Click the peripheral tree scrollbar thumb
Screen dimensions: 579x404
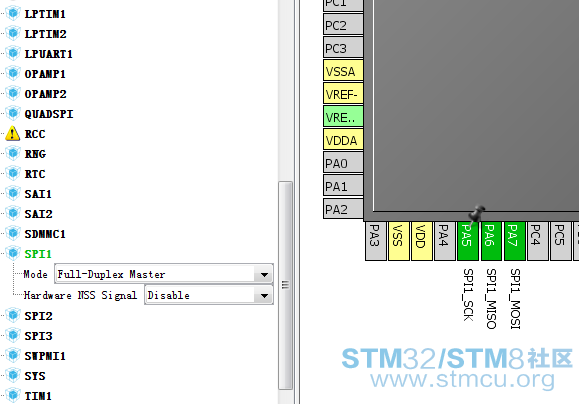point(285,285)
